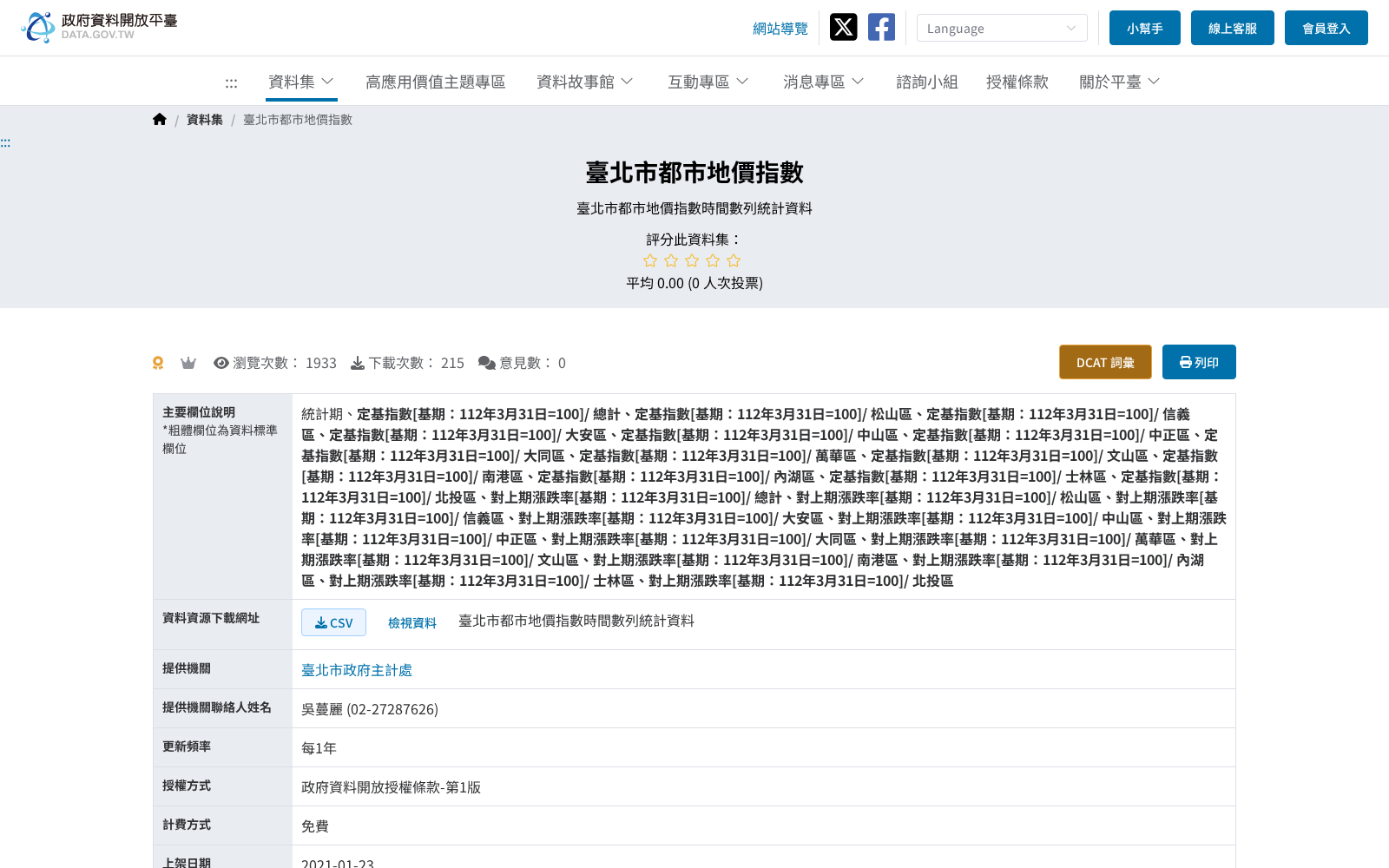
Task: Open the Facebook social icon
Action: point(881,27)
